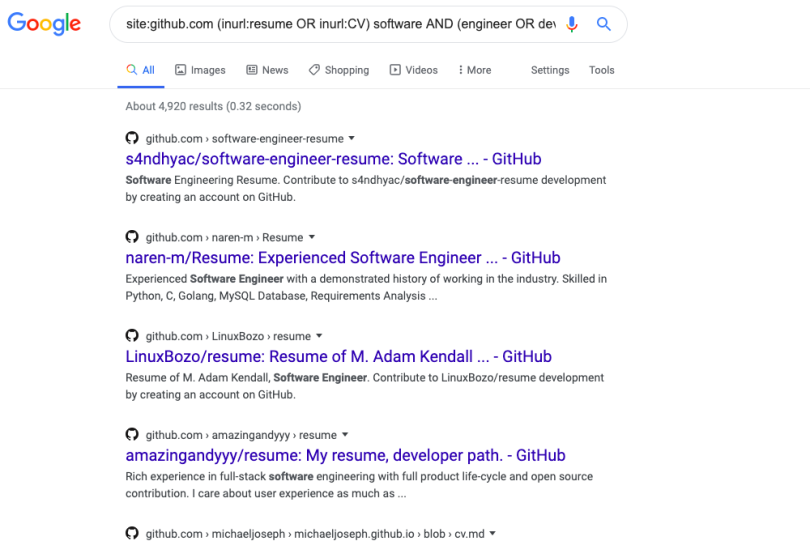Click snippet starting 'Experienced Software Engineer with a demonstrated'
This screenshot has width=810, height=541.
[366, 287]
